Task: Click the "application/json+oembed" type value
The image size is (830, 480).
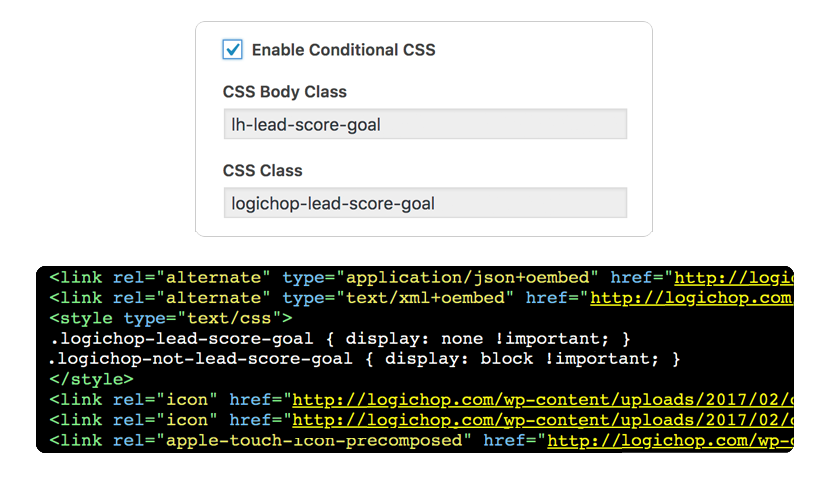Action: click(467, 278)
